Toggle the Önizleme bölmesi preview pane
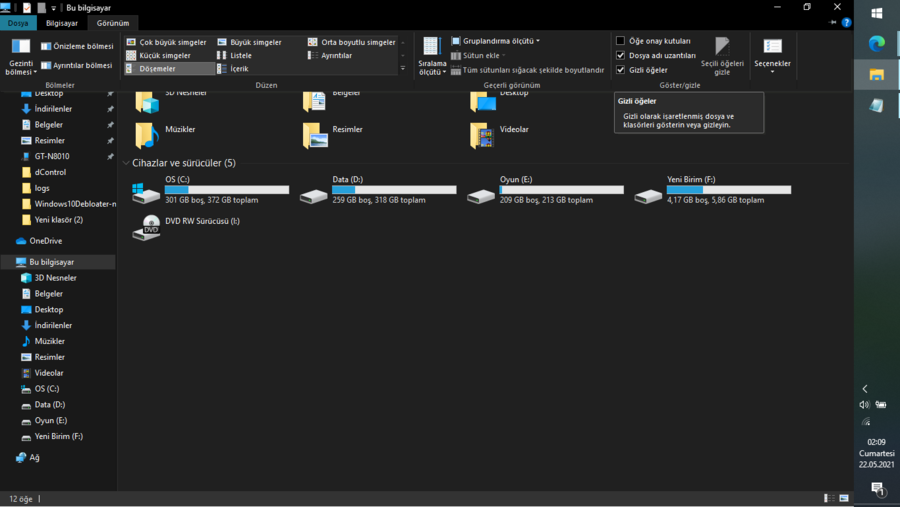Viewport: 900px width, 507px height. (x=77, y=46)
